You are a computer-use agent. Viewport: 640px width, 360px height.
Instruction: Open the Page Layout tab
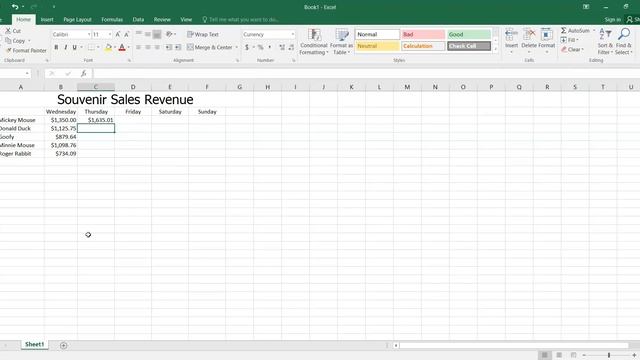pyautogui.click(x=78, y=19)
